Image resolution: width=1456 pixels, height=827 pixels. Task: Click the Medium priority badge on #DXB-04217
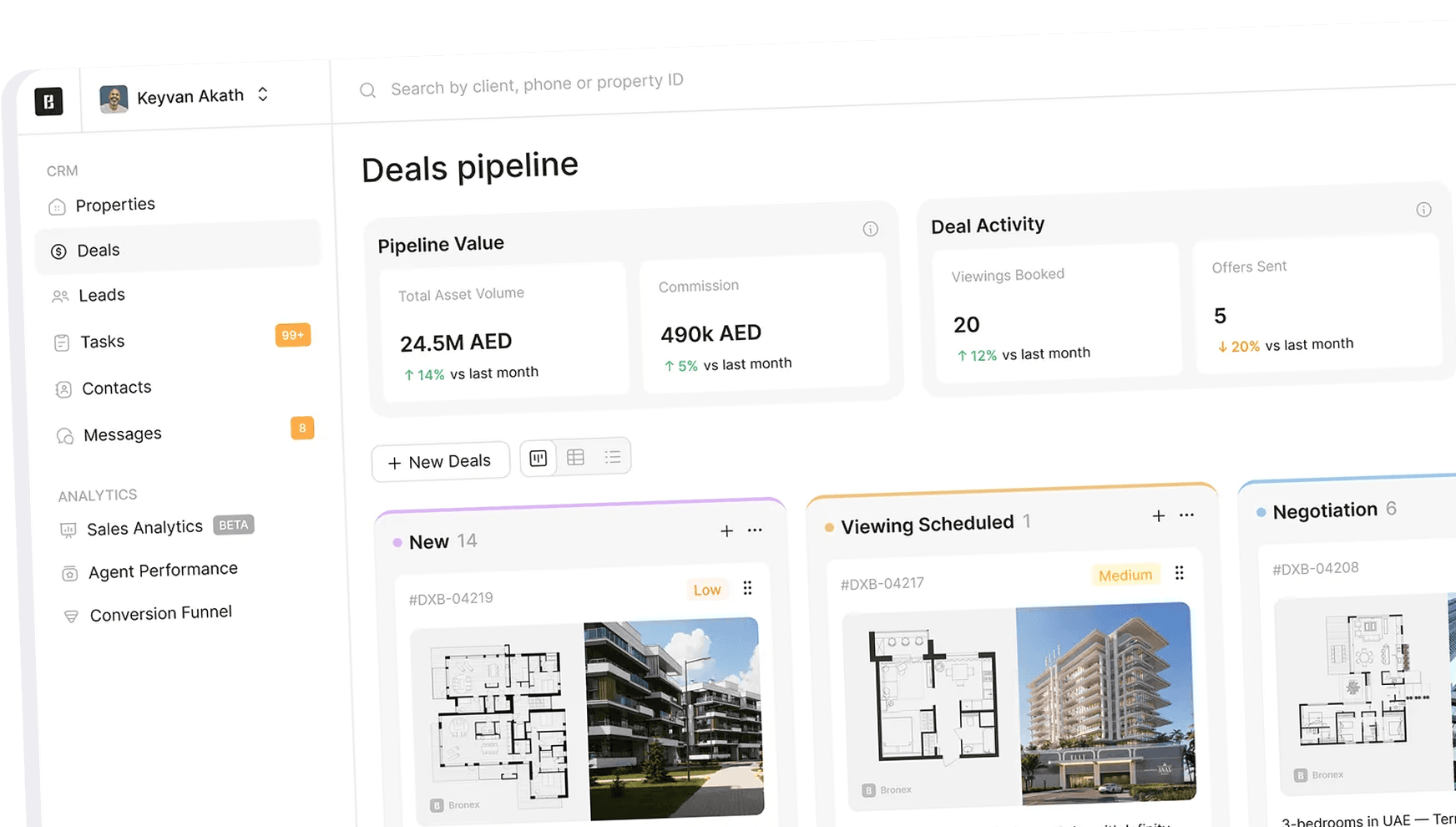point(1125,575)
